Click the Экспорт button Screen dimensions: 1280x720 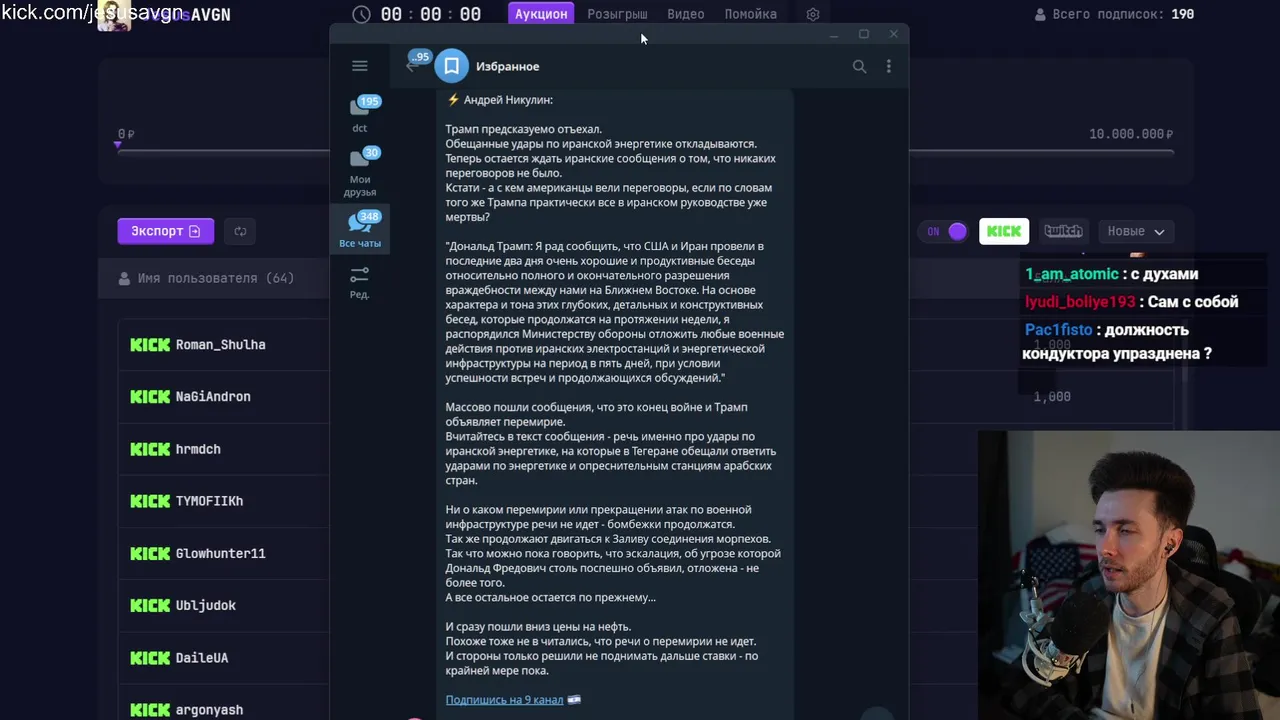pos(166,231)
